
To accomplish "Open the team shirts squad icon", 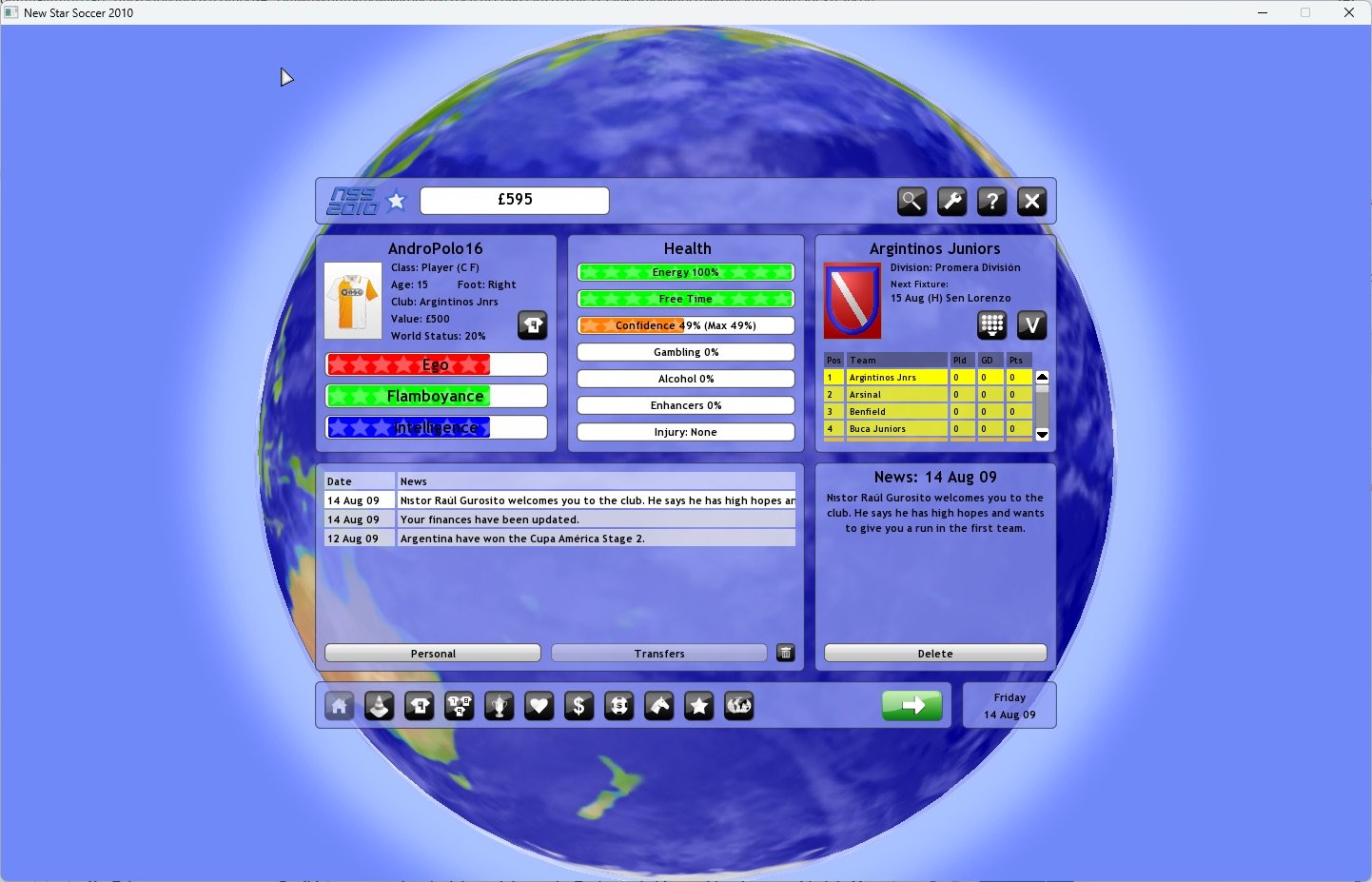I will click(x=459, y=706).
